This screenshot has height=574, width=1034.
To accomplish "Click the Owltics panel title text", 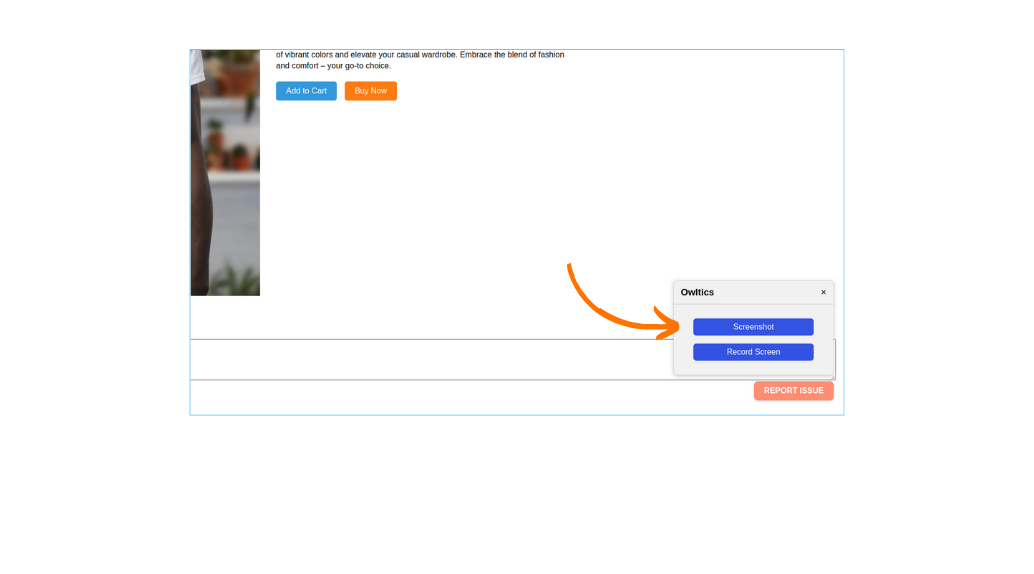I will point(697,292).
